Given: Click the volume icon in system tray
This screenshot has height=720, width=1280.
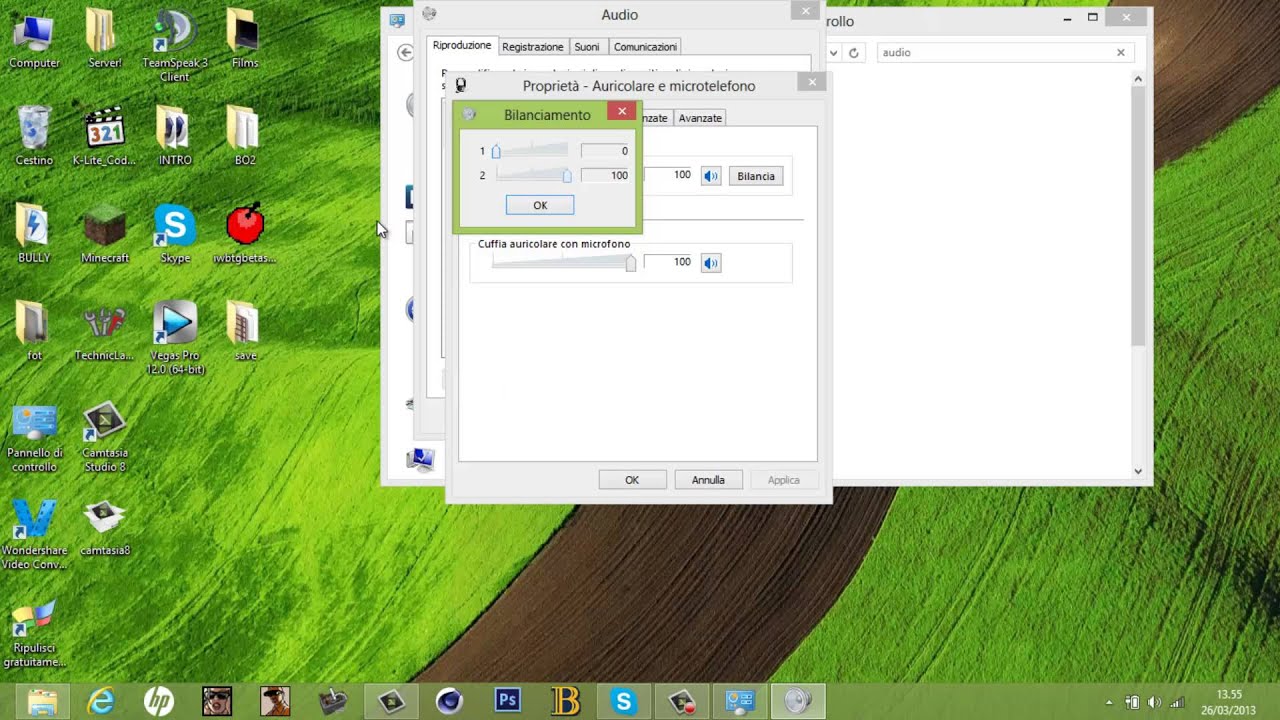Looking at the screenshot, I should pos(1155,703).
